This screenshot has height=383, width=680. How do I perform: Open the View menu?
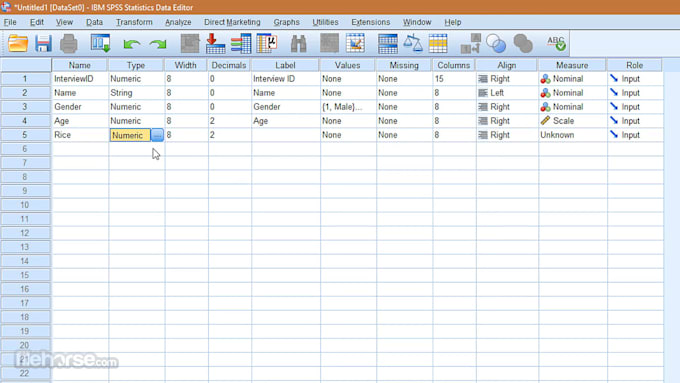pyautogui.click(x=64, y=22)
